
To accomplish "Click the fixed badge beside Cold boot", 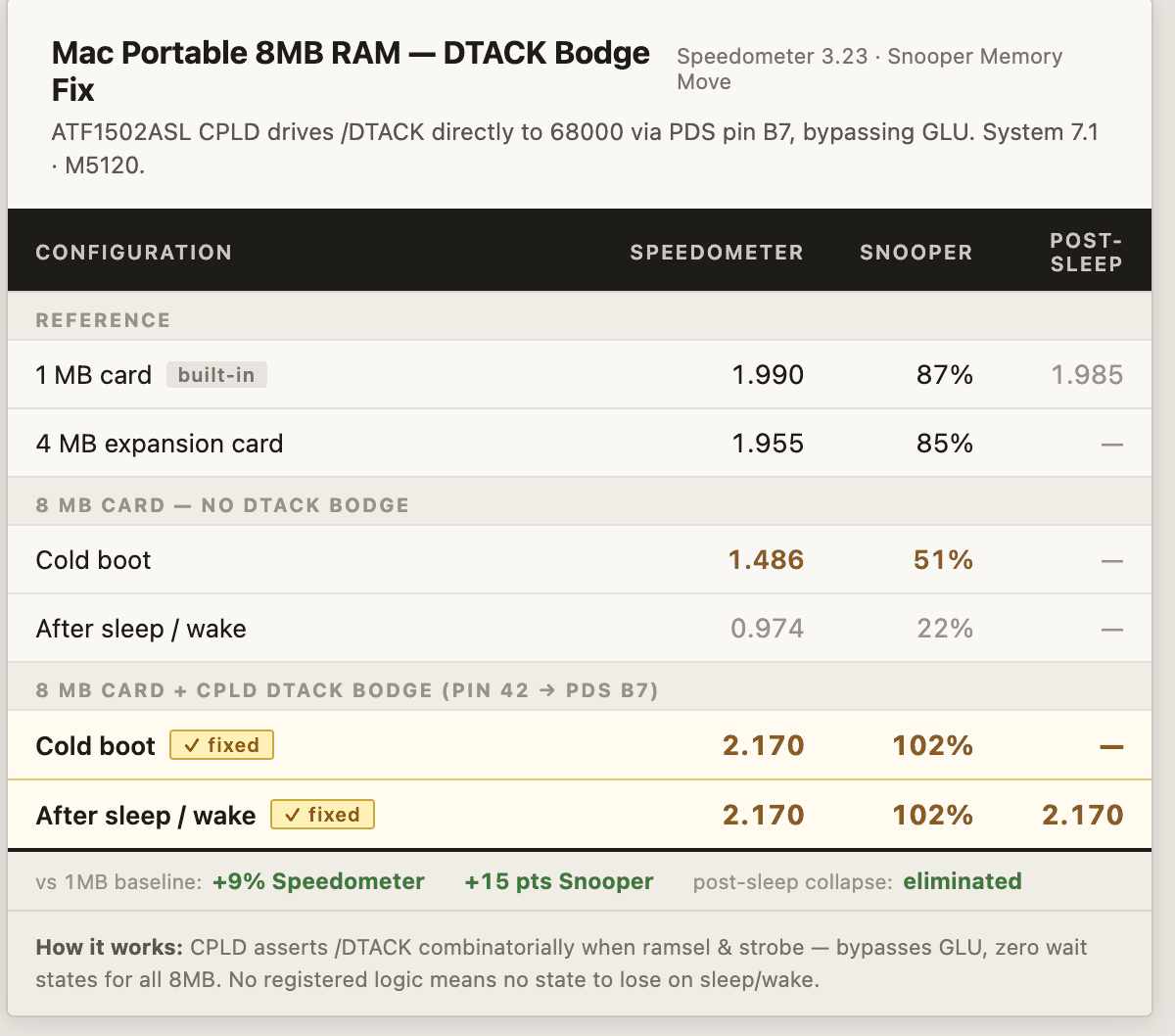I will tap(221, 745).
